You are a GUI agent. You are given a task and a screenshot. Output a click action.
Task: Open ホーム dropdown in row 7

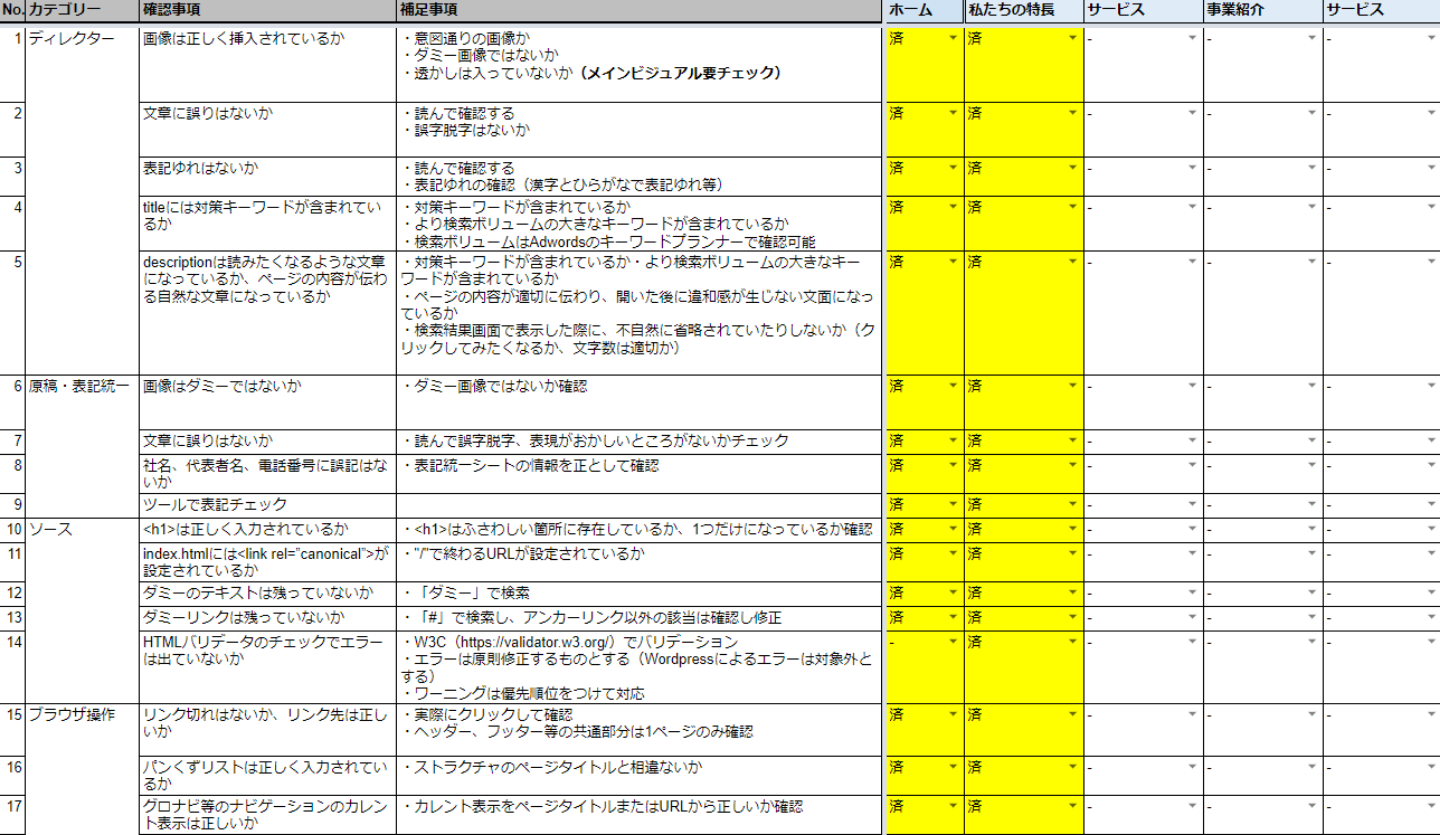point(952,441)
